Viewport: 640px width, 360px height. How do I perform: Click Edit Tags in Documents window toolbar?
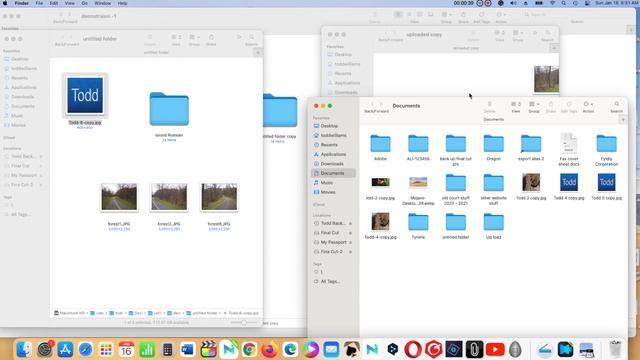click(569, 104)
